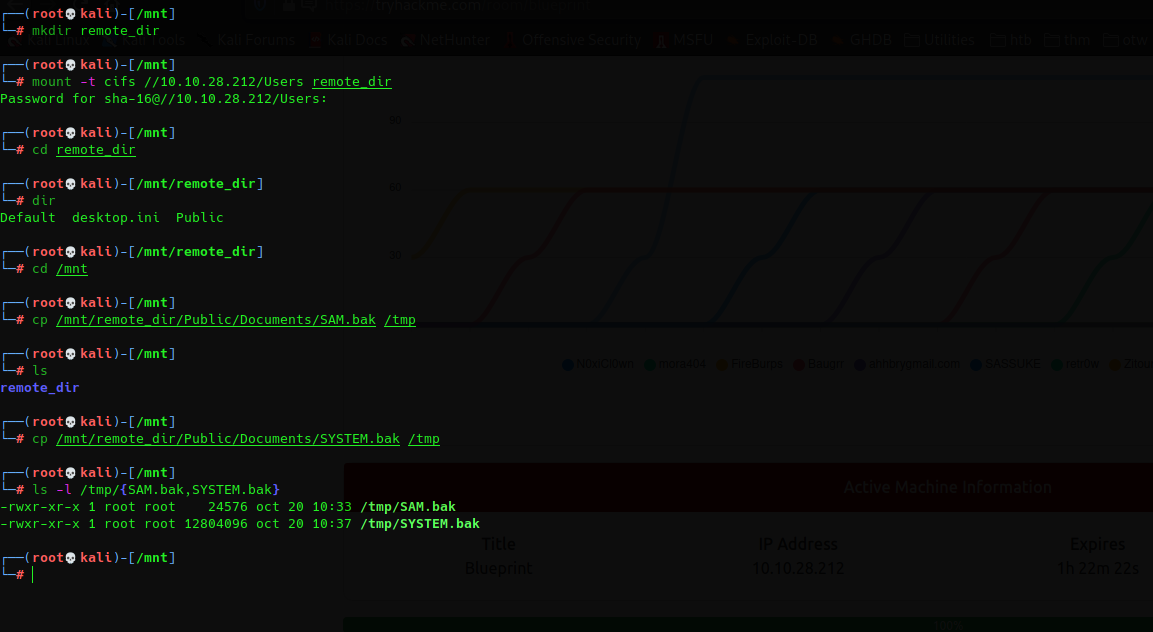Click the blinking cursor at the last prompt
The height and width of the screenshot is (632, 1153).
pyautogui.click(x=32, y=575)
